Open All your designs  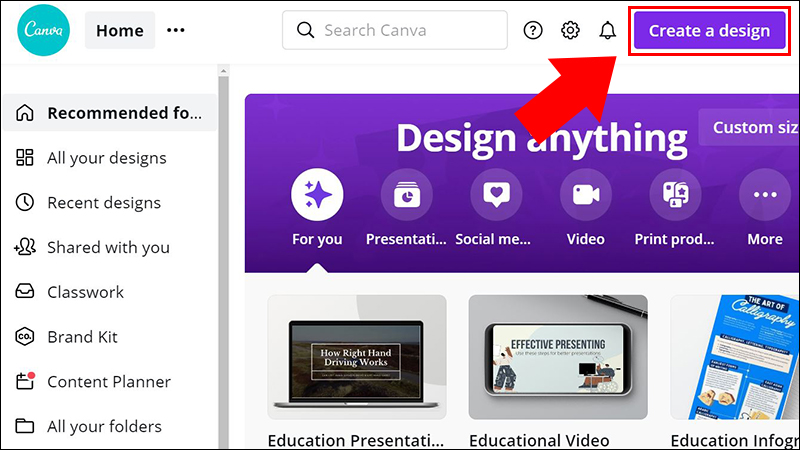(x=107, y=158)
